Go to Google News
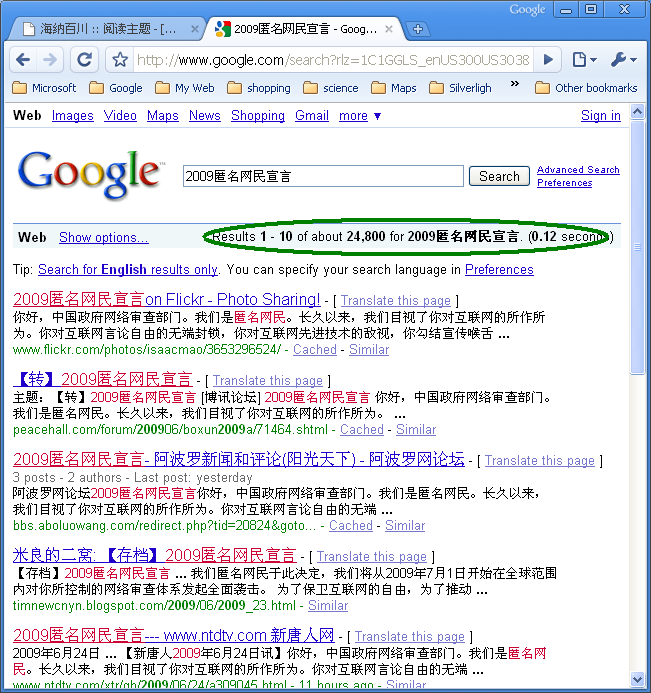The width and height of the screenshot is (651, 693). [205, 116]
